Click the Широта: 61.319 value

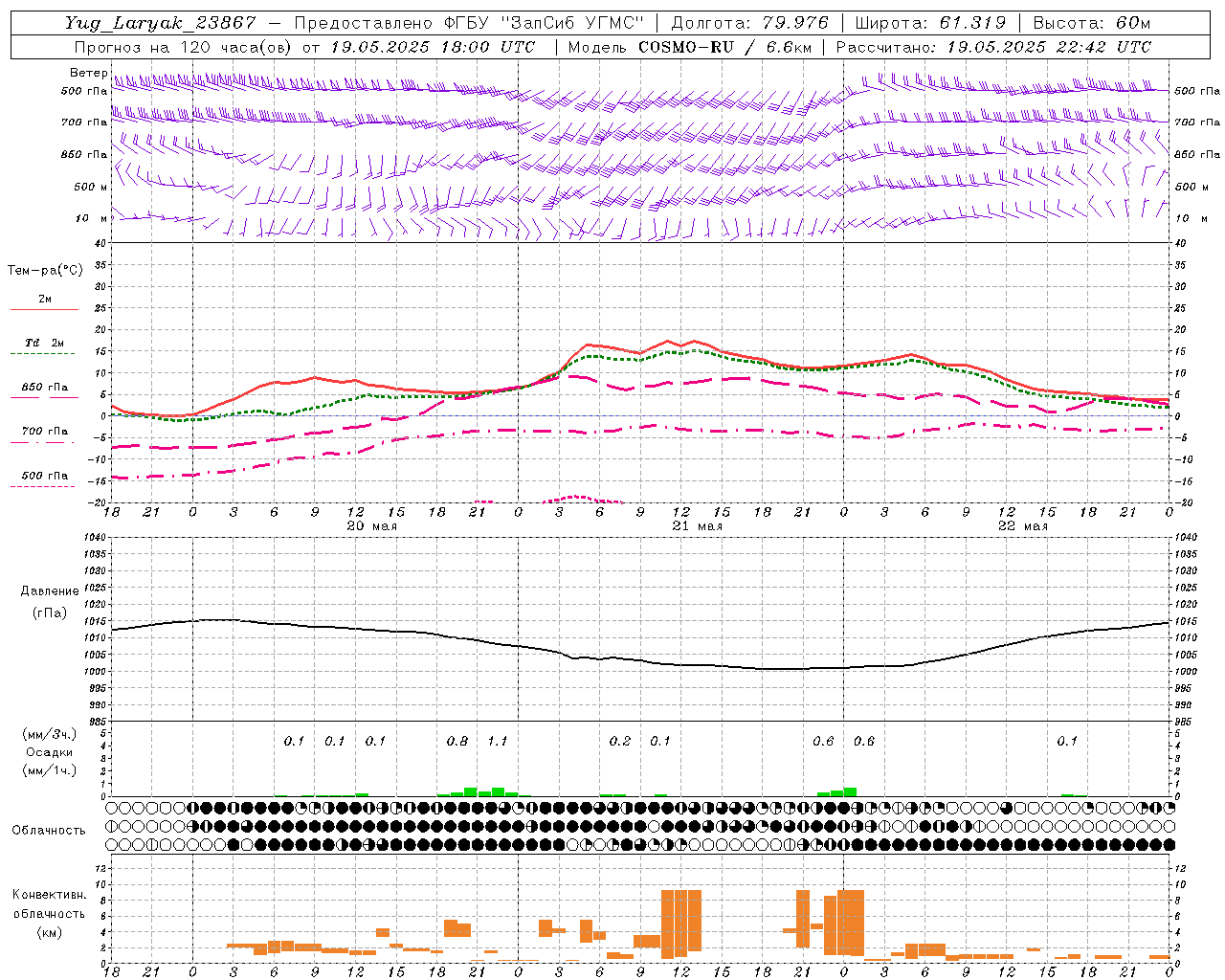(930, 23)
